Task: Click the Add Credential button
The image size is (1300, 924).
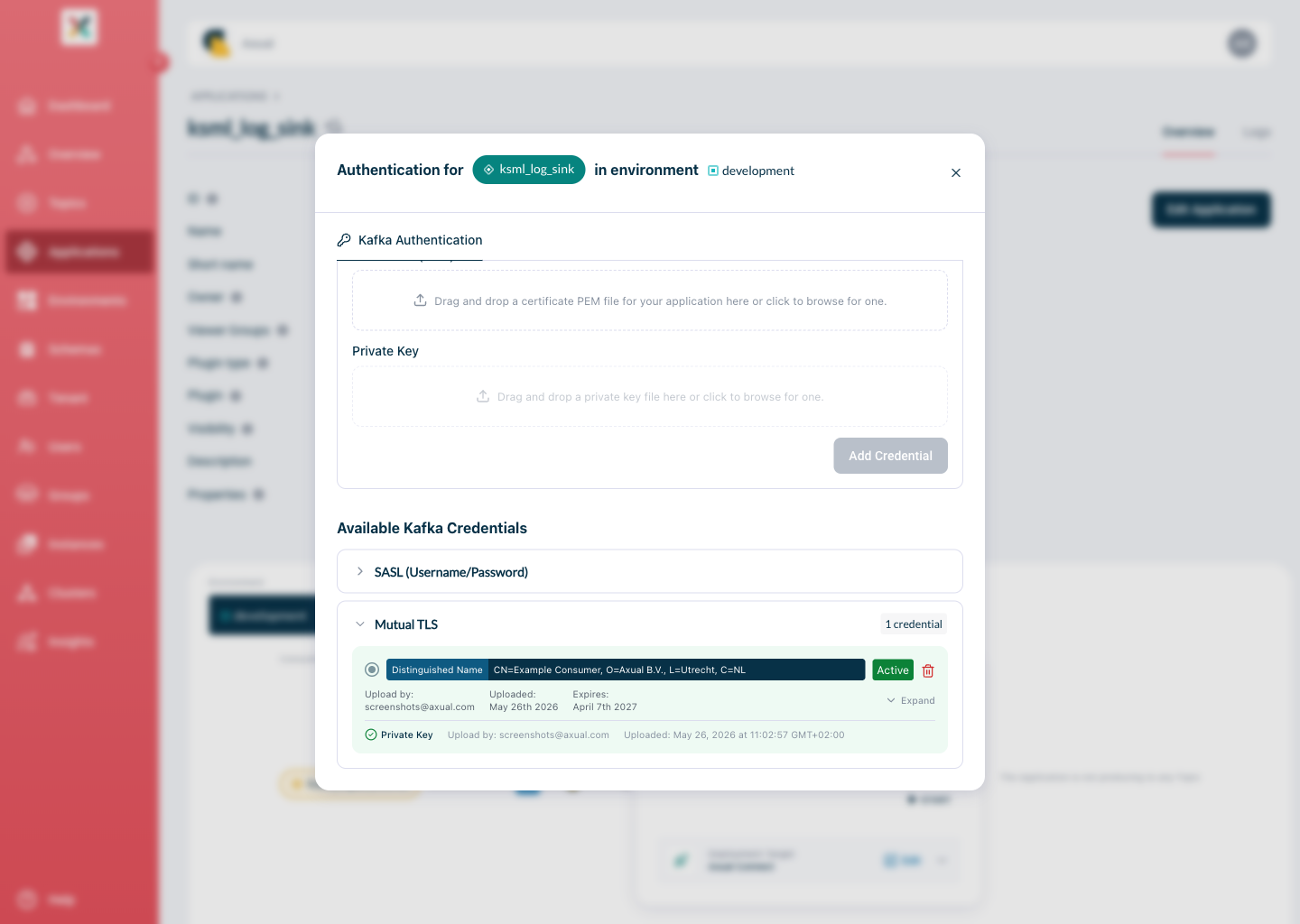Action: pos(890,456)
